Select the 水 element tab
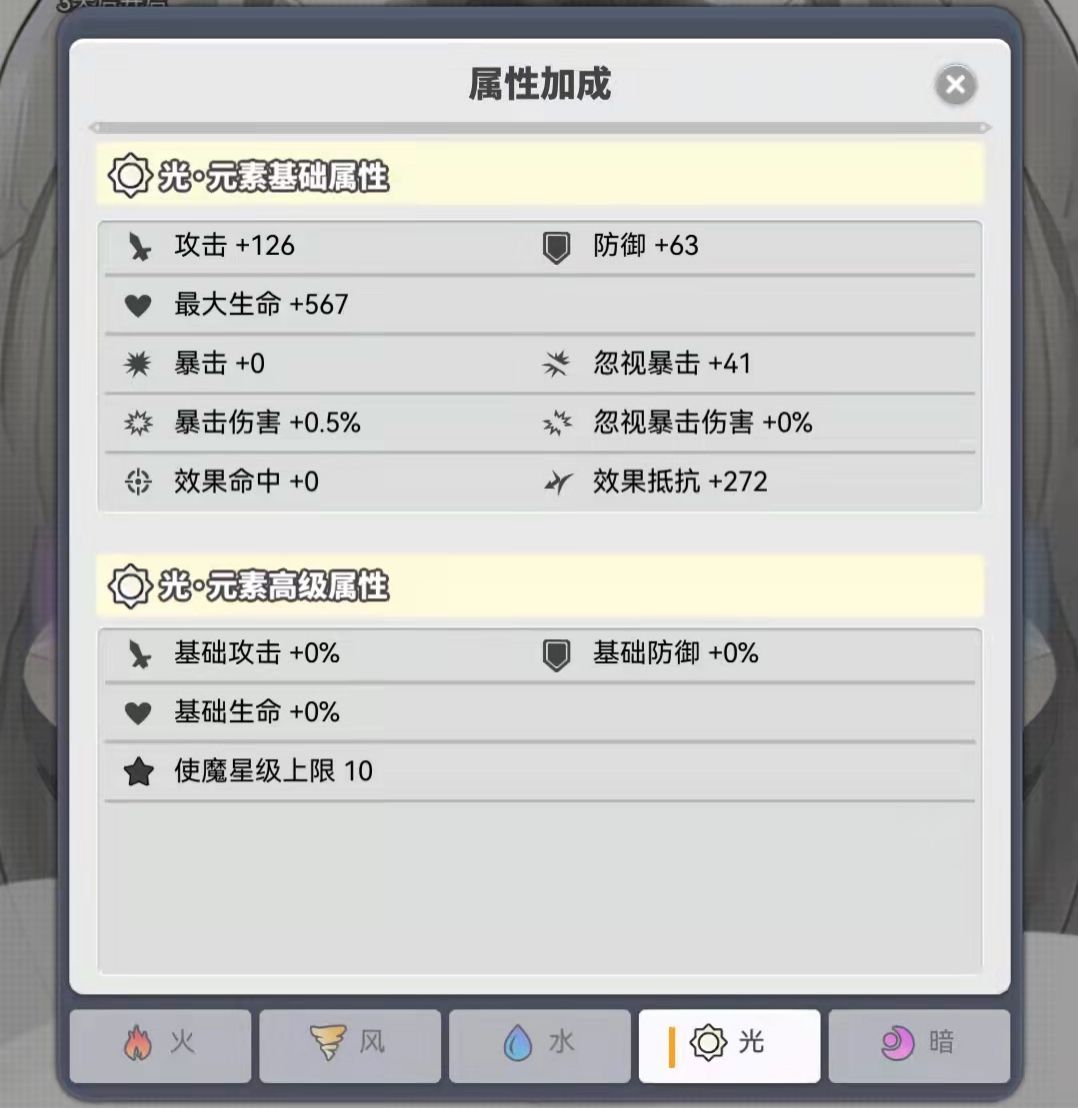This screenshot has height=1110, width=1078. 540,1046
